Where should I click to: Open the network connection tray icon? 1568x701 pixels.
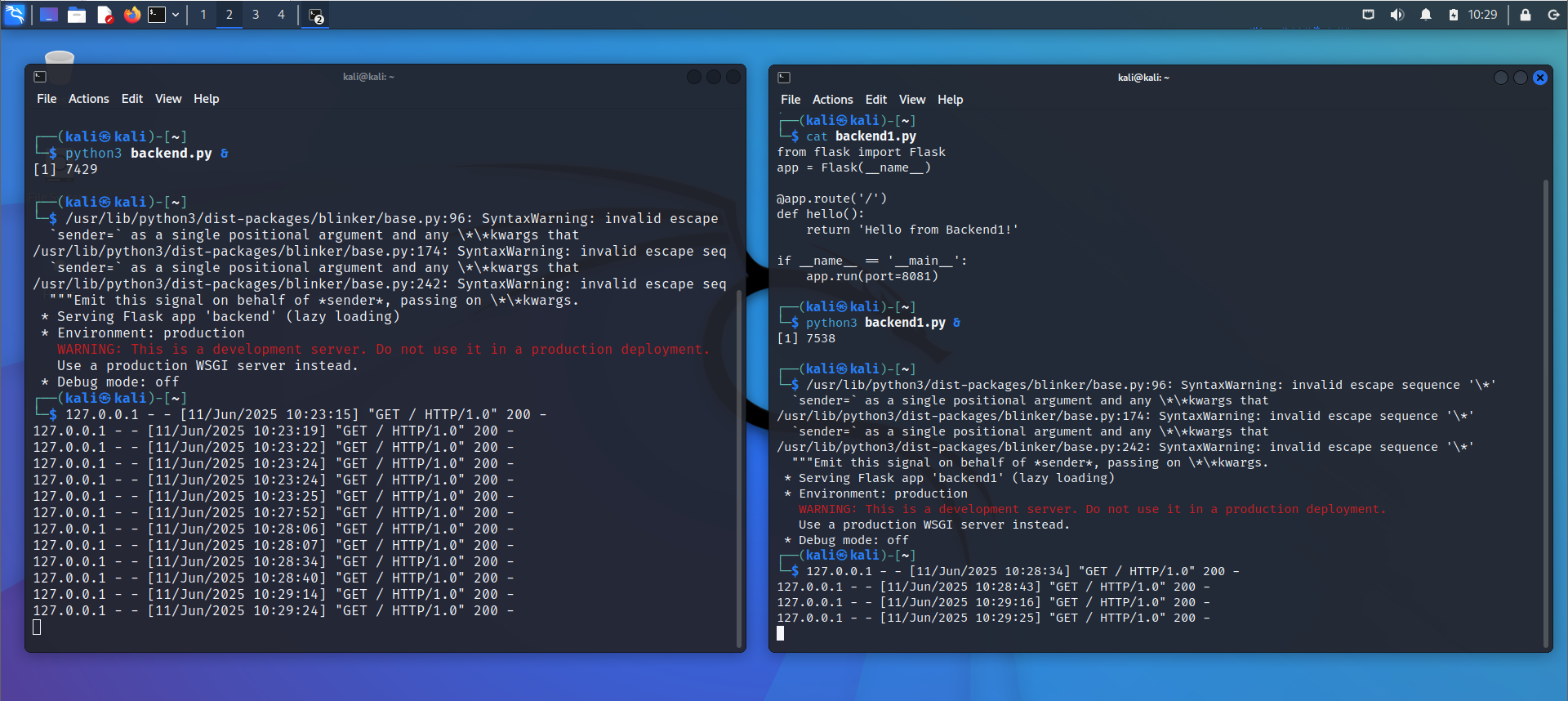pos(1369,15)
